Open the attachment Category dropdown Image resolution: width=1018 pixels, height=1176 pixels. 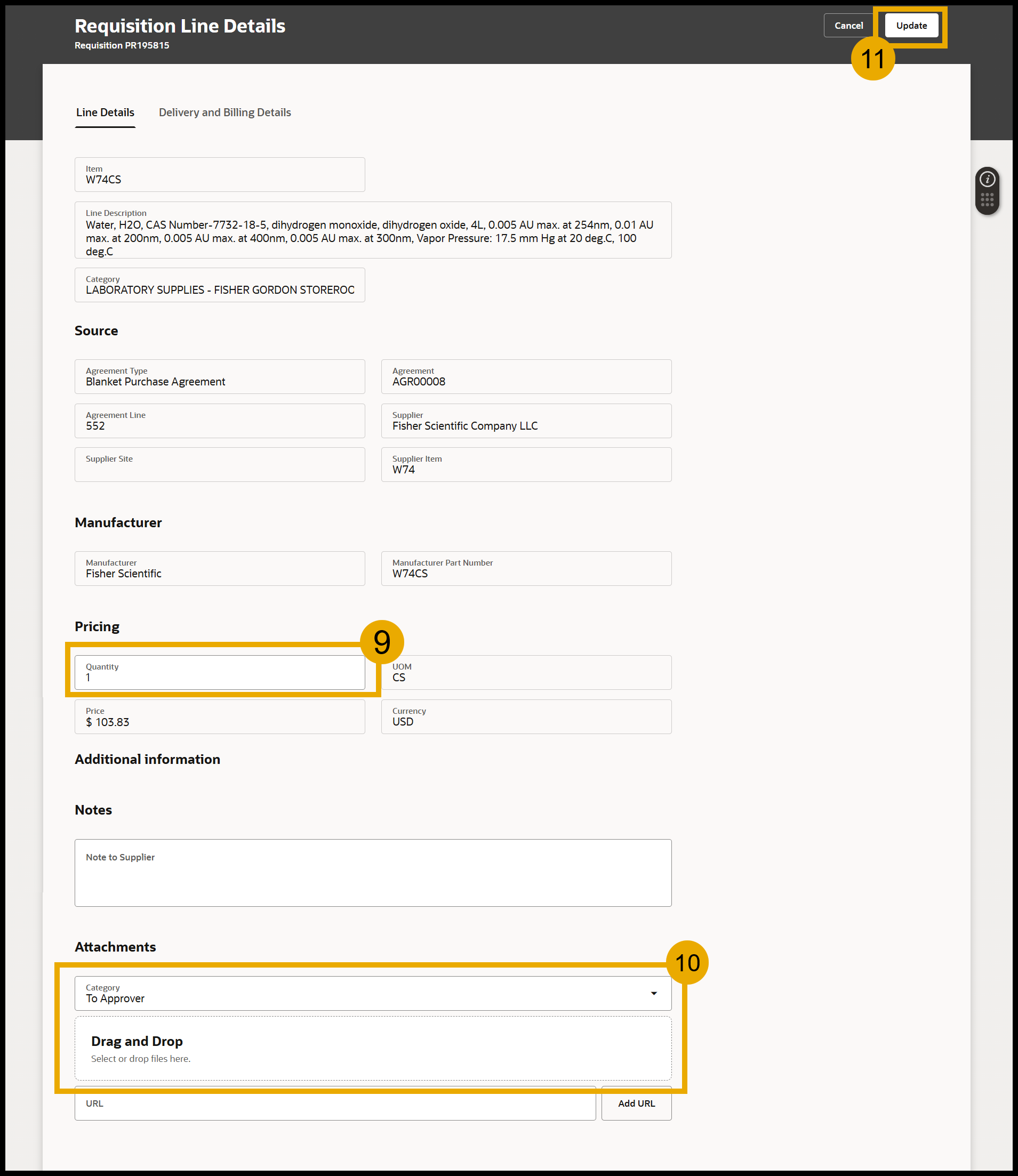(x=654, y=993)
